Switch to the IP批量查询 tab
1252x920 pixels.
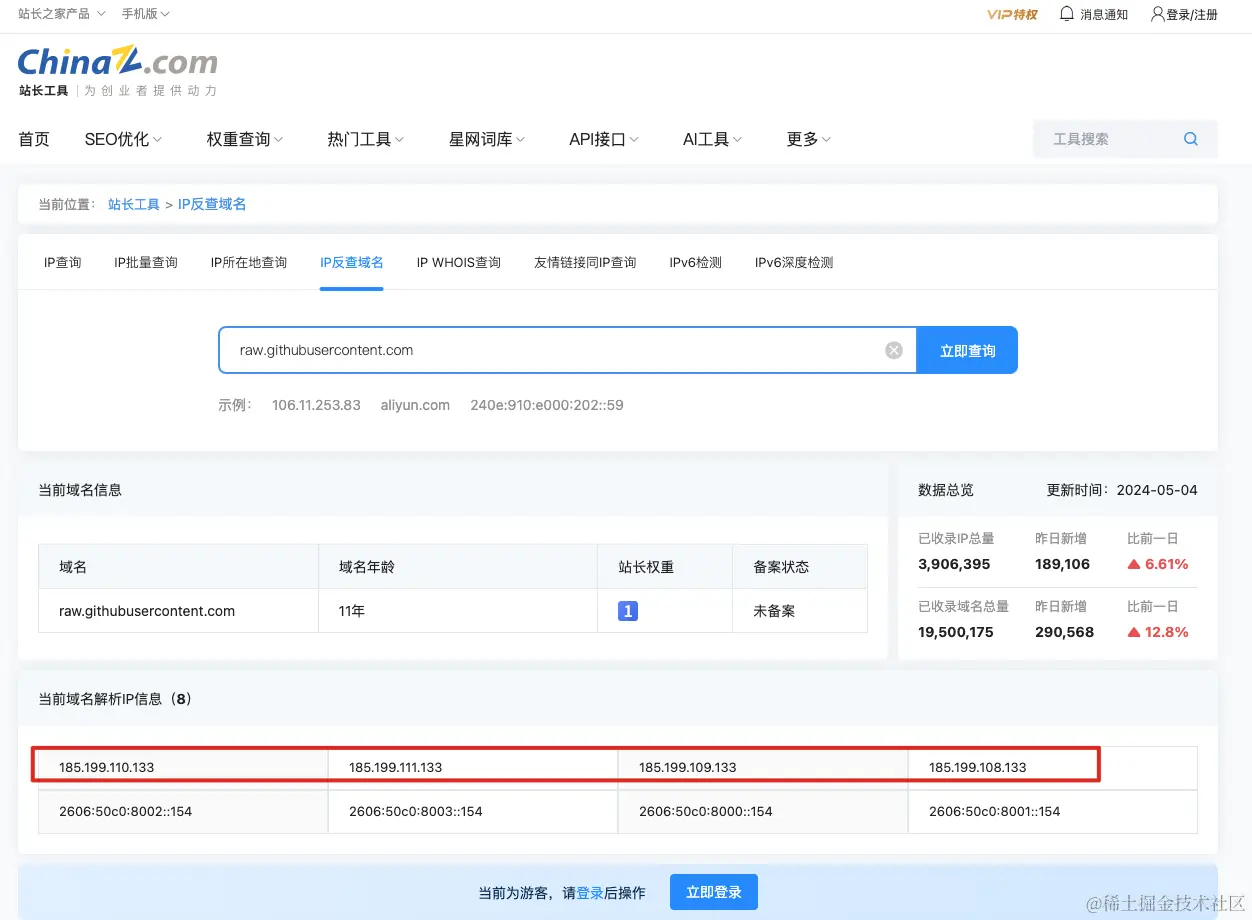[146, 262]
